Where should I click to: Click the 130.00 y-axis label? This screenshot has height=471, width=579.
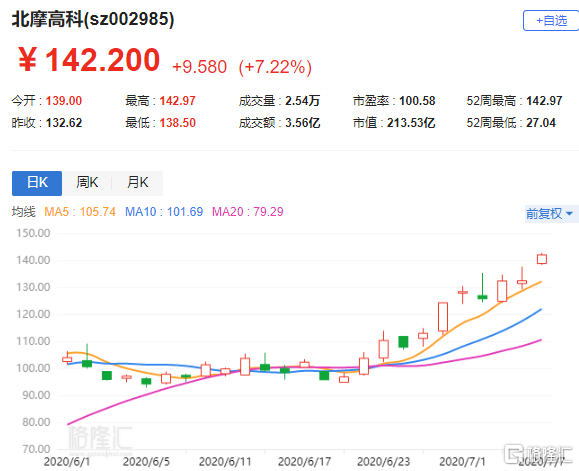(33, 287)
